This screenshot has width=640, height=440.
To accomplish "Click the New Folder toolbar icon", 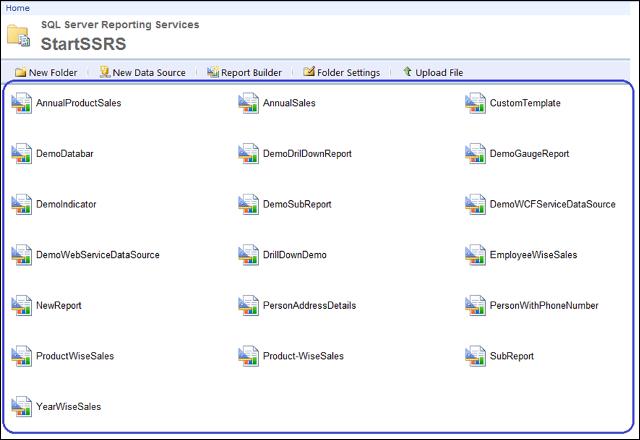I will (x=20, y=72).
